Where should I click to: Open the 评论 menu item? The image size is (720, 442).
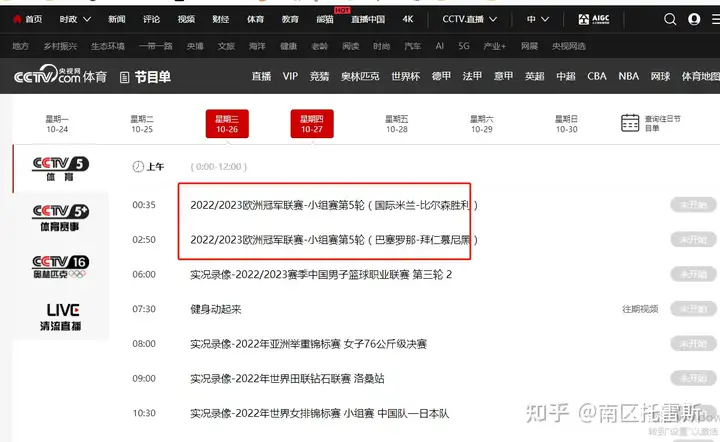pos(152,19)
